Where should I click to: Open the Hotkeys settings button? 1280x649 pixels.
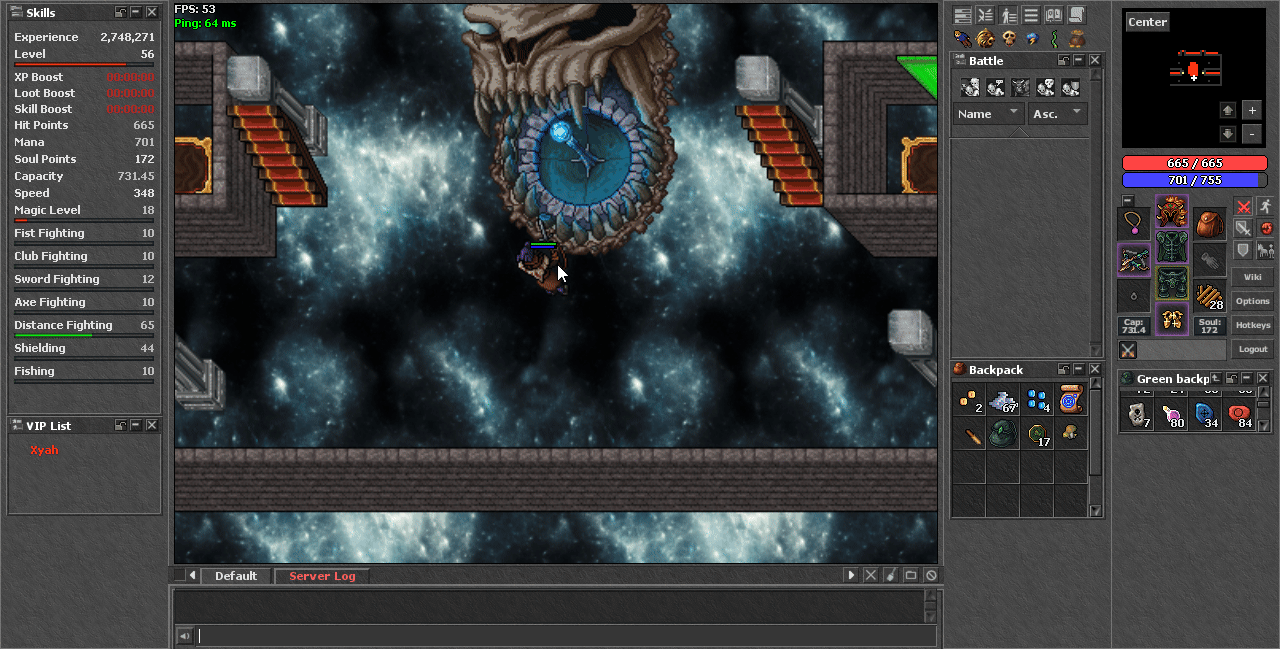[1252, 325]
